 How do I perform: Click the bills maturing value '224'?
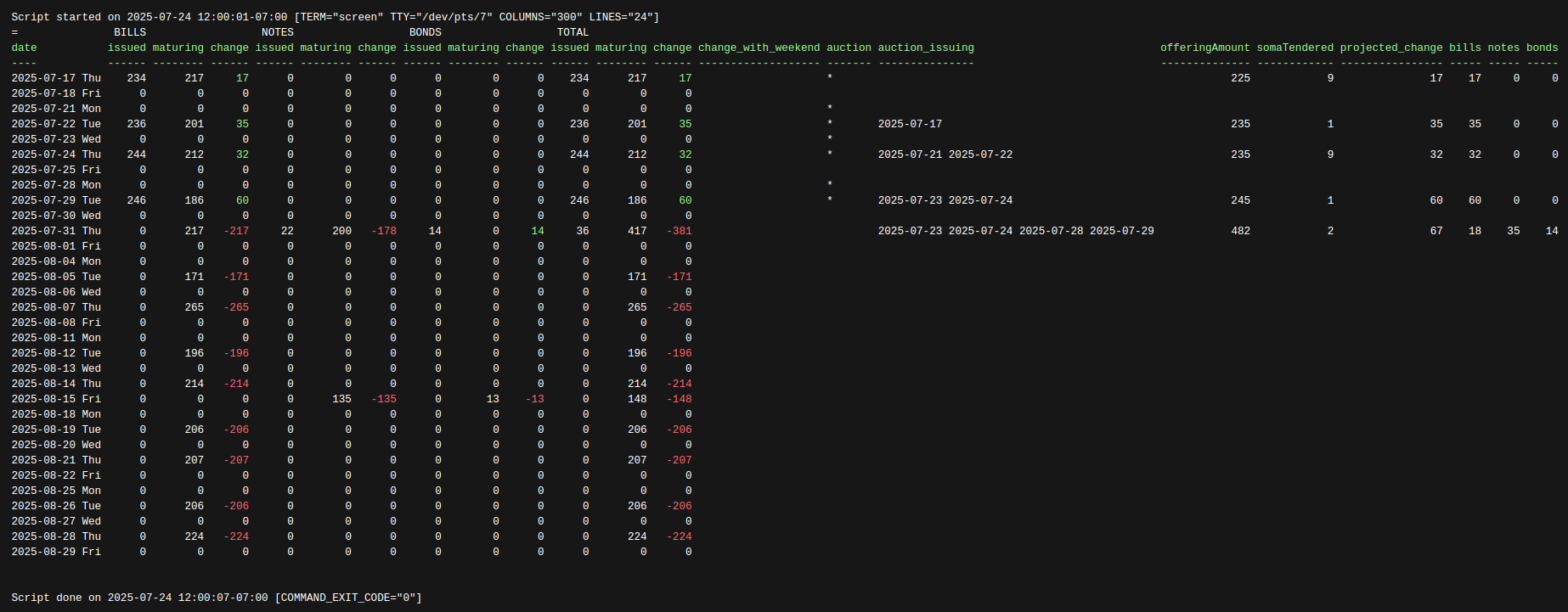pyautogui.click(x=195, y=536)
